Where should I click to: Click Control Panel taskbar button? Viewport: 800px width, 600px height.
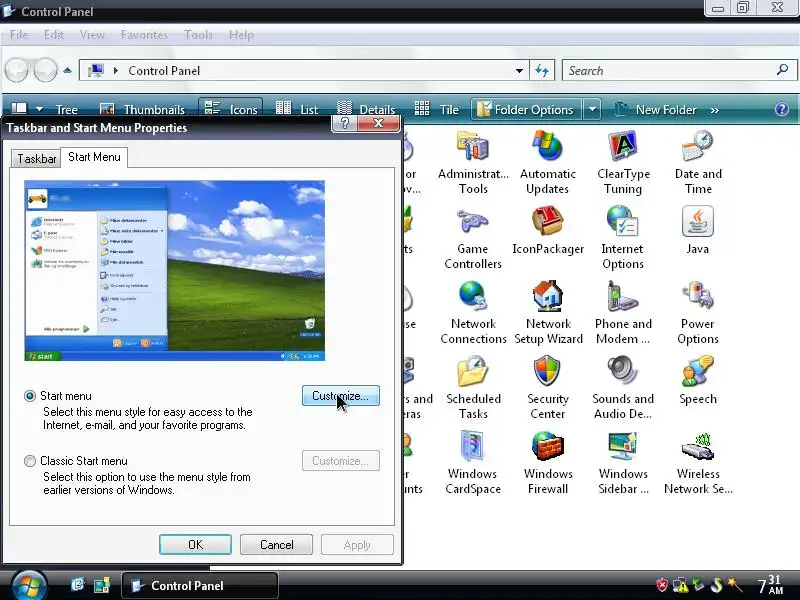click(200, 586)
